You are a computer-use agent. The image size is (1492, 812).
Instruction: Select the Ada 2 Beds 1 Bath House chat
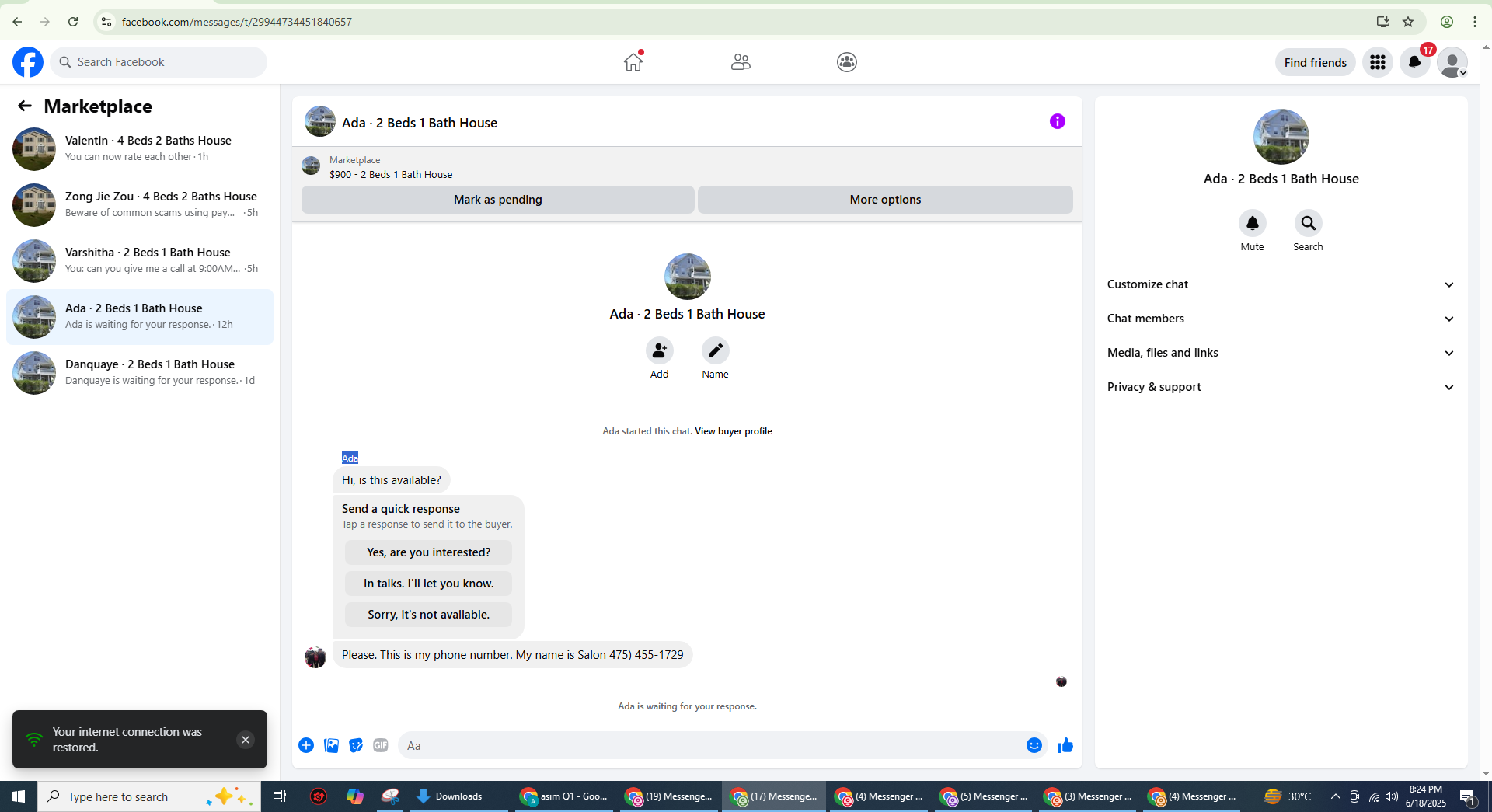tap(140, 316)
